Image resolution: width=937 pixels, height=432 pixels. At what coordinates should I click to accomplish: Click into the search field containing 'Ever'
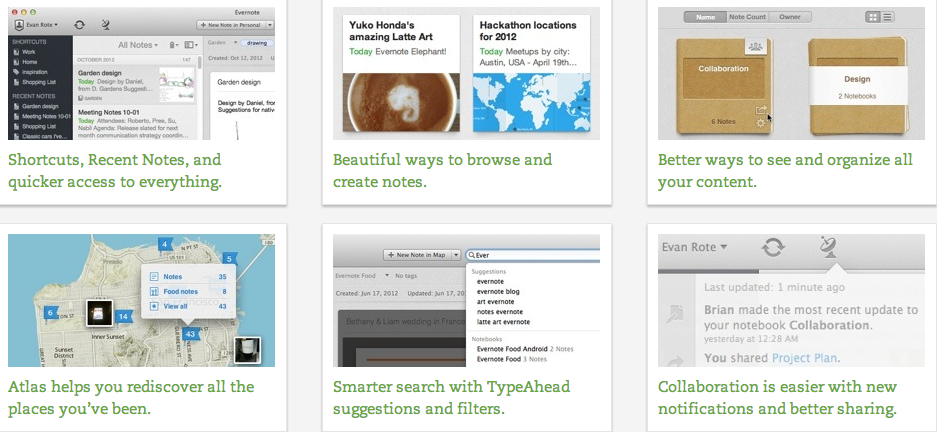pyautogui.click(x=534, y=255)
